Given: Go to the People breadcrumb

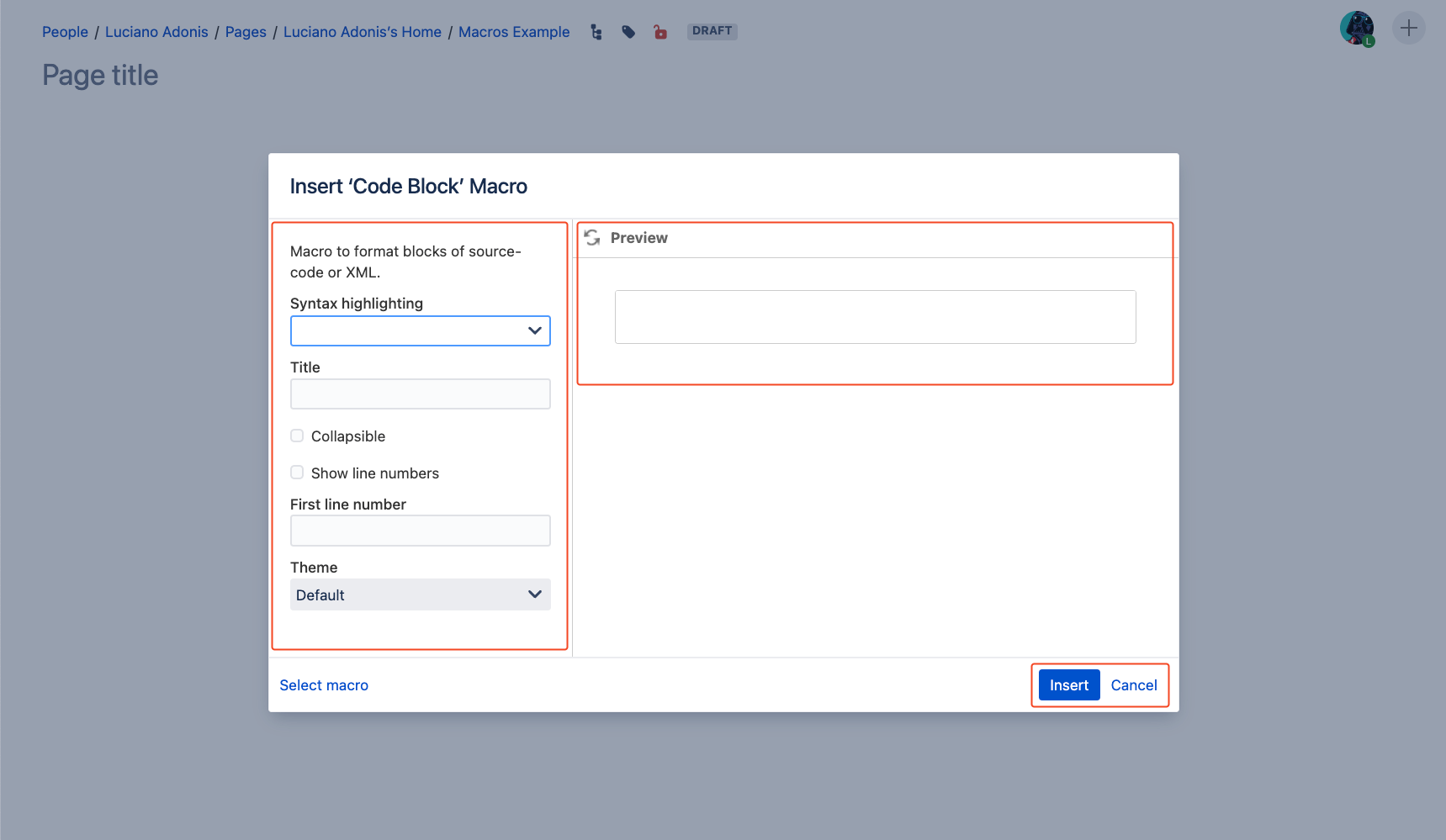Looking at the screenshot, I should (x=65, y=32).
